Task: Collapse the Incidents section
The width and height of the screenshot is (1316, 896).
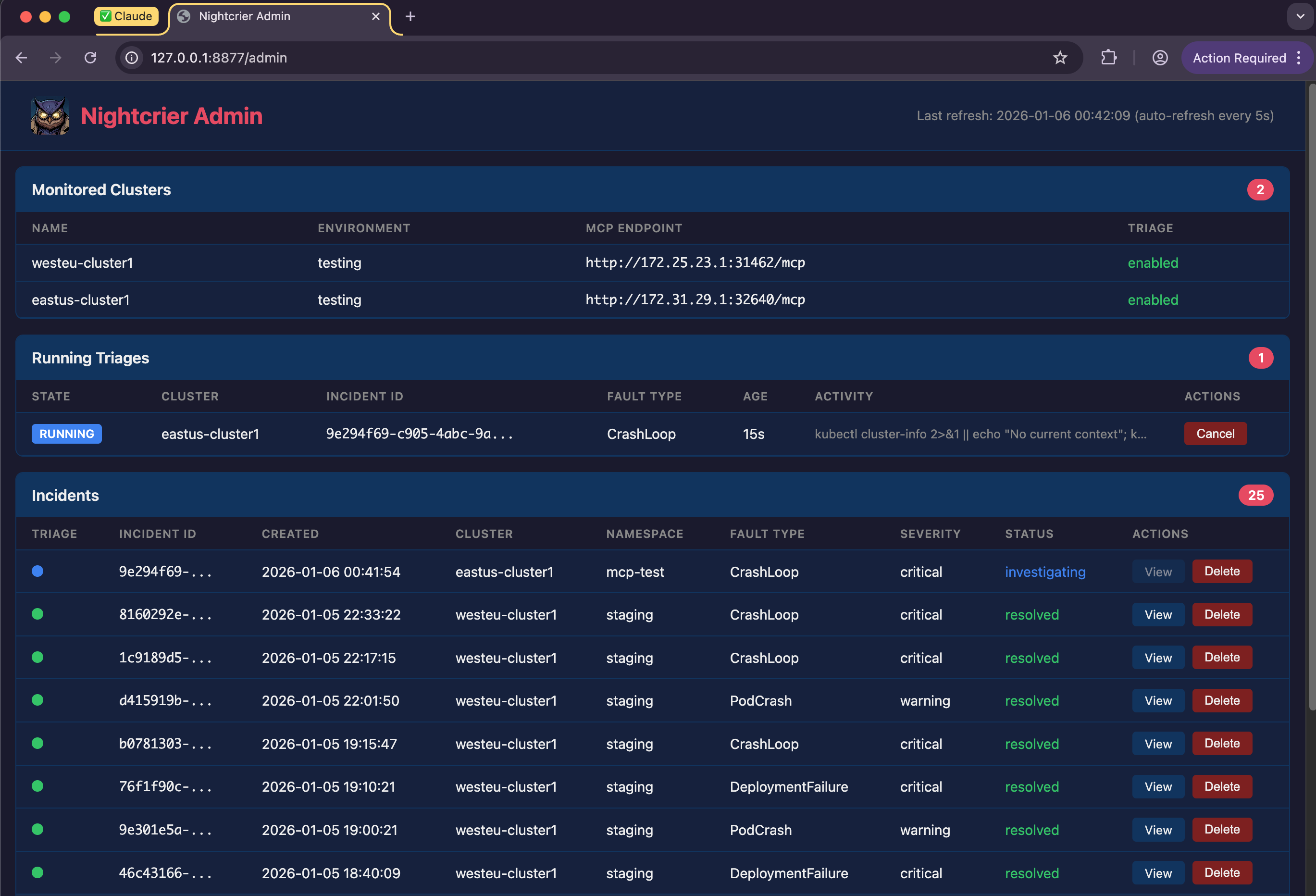Action: [x=65, y=495]
